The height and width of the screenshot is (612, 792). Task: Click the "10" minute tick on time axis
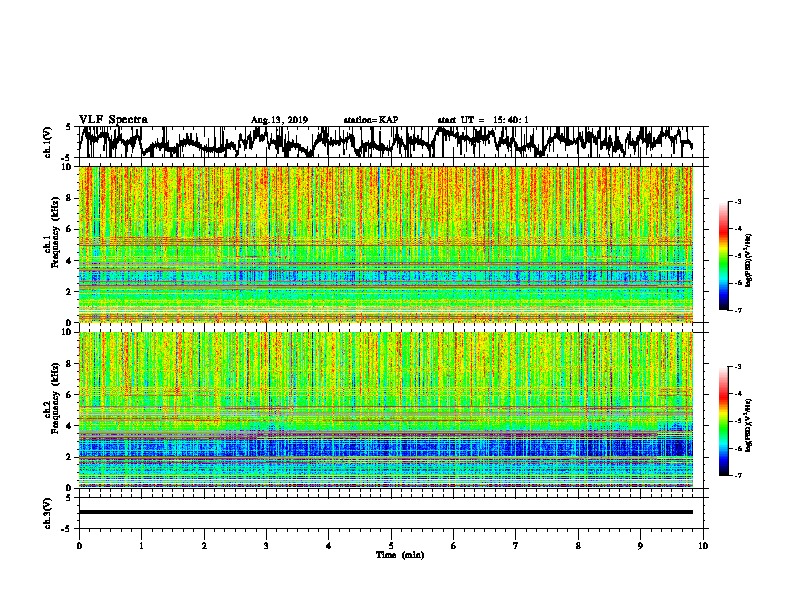pos(703,545)
